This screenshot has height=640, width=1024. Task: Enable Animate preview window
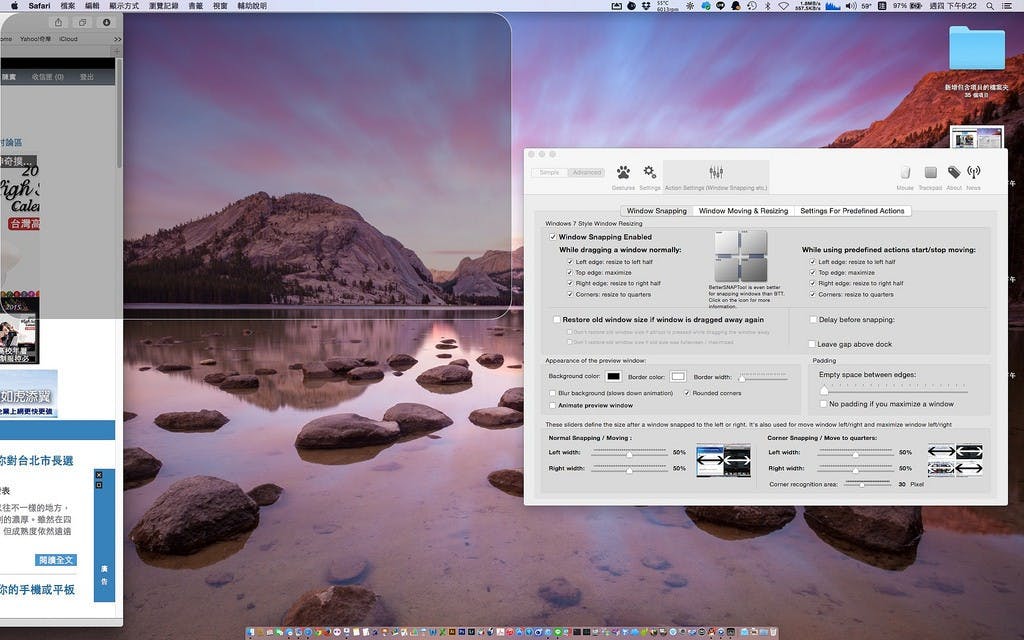coord(552,406)
